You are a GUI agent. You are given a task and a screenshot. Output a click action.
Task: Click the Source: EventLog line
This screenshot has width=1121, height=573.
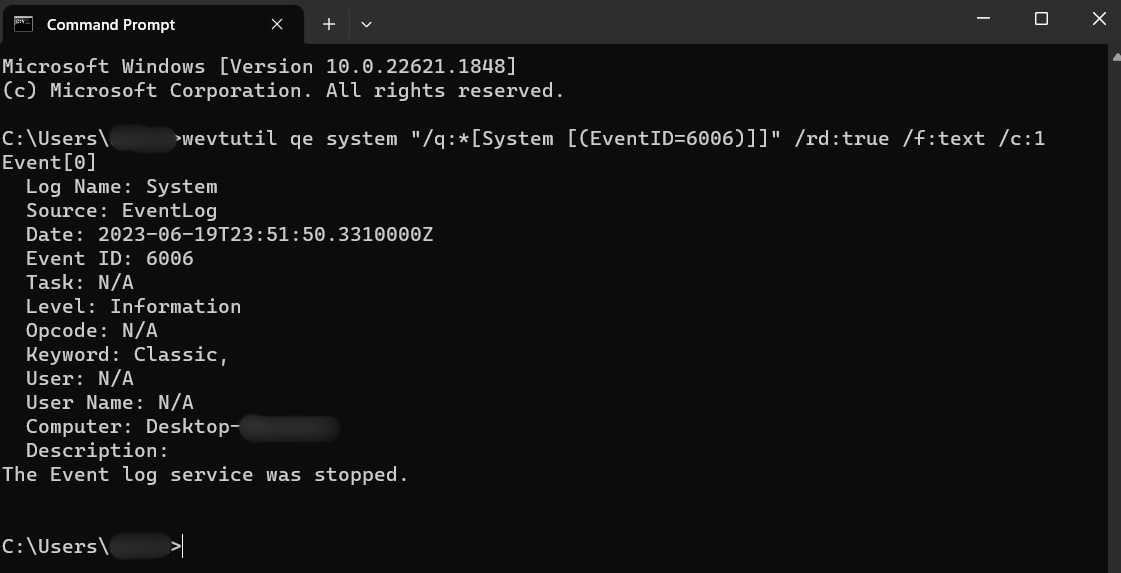click(x=121, y=210)
